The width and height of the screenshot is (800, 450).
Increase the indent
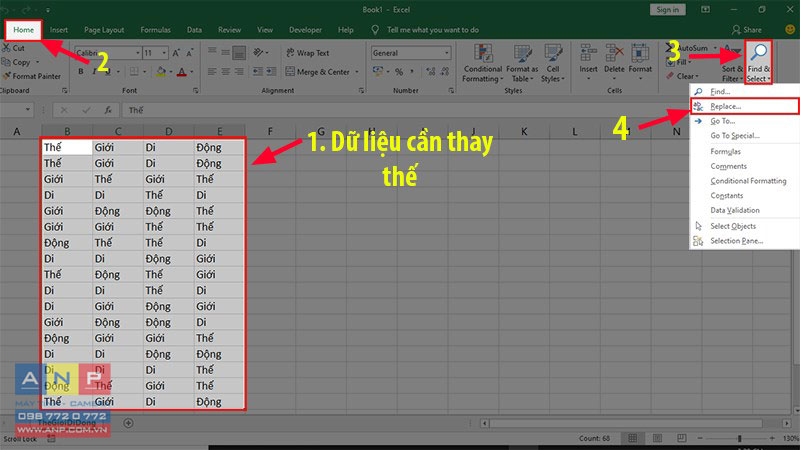271,72
